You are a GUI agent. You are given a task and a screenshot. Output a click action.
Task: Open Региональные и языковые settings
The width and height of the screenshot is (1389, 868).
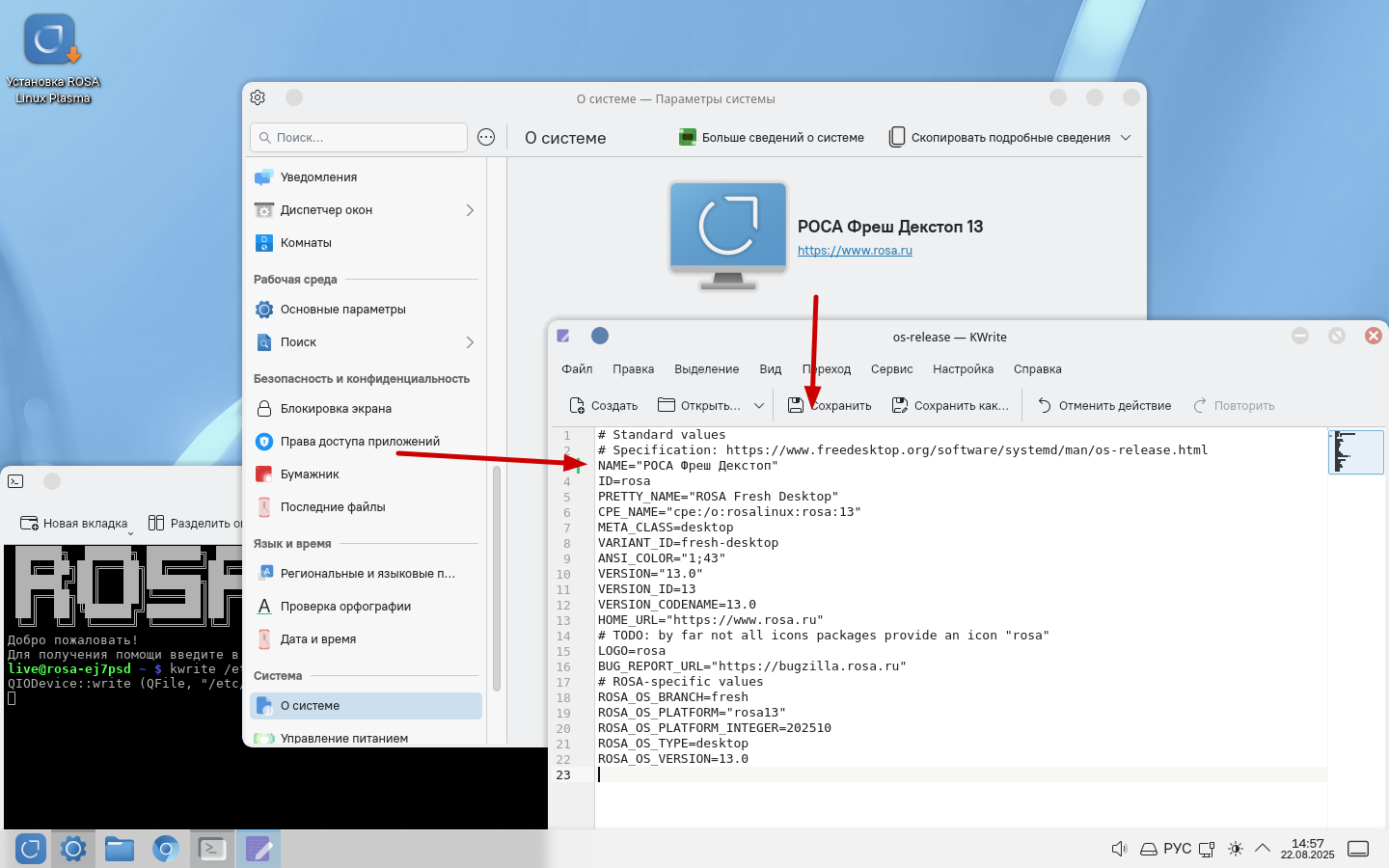[366, 574]
